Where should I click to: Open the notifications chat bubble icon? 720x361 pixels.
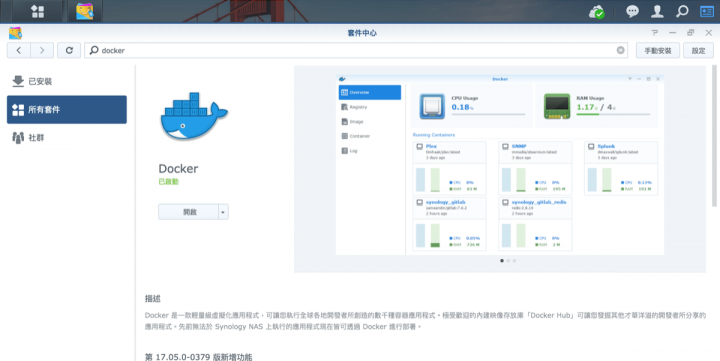(x=632, y=11)
